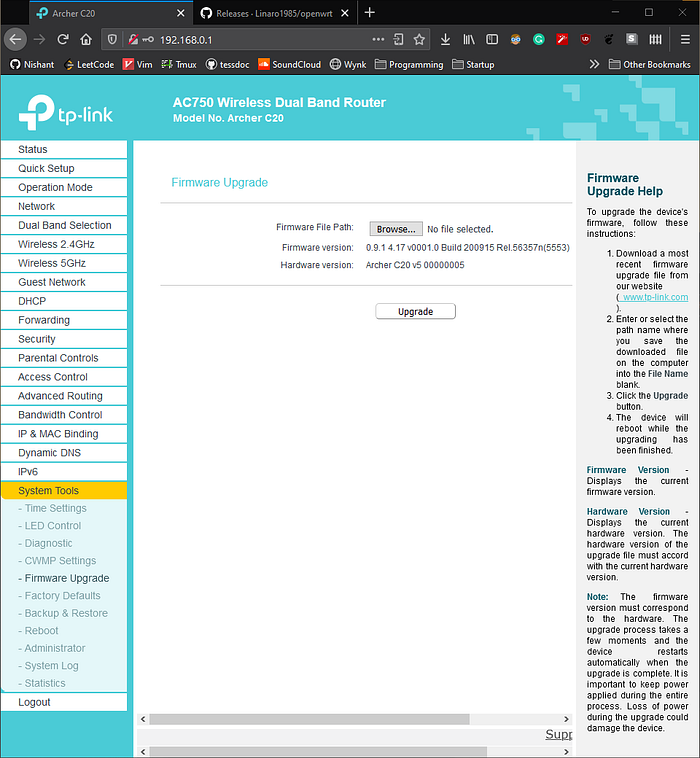Click the insecure connection lock icon
The width and height of the screenshot is (700, 758).
(x=133, y=40)
